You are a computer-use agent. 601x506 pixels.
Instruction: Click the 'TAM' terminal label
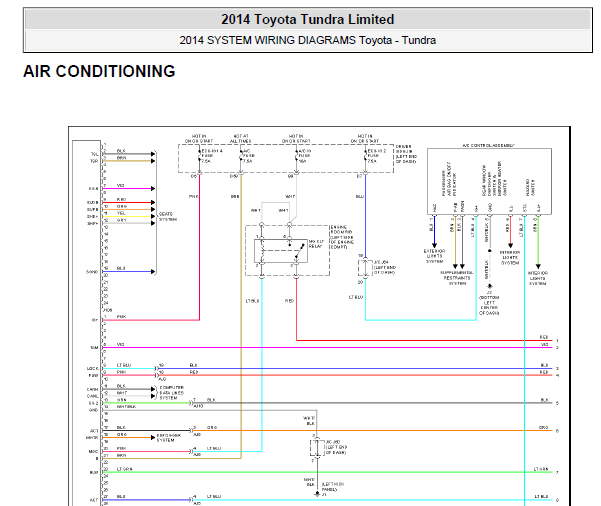pos(94,348)
